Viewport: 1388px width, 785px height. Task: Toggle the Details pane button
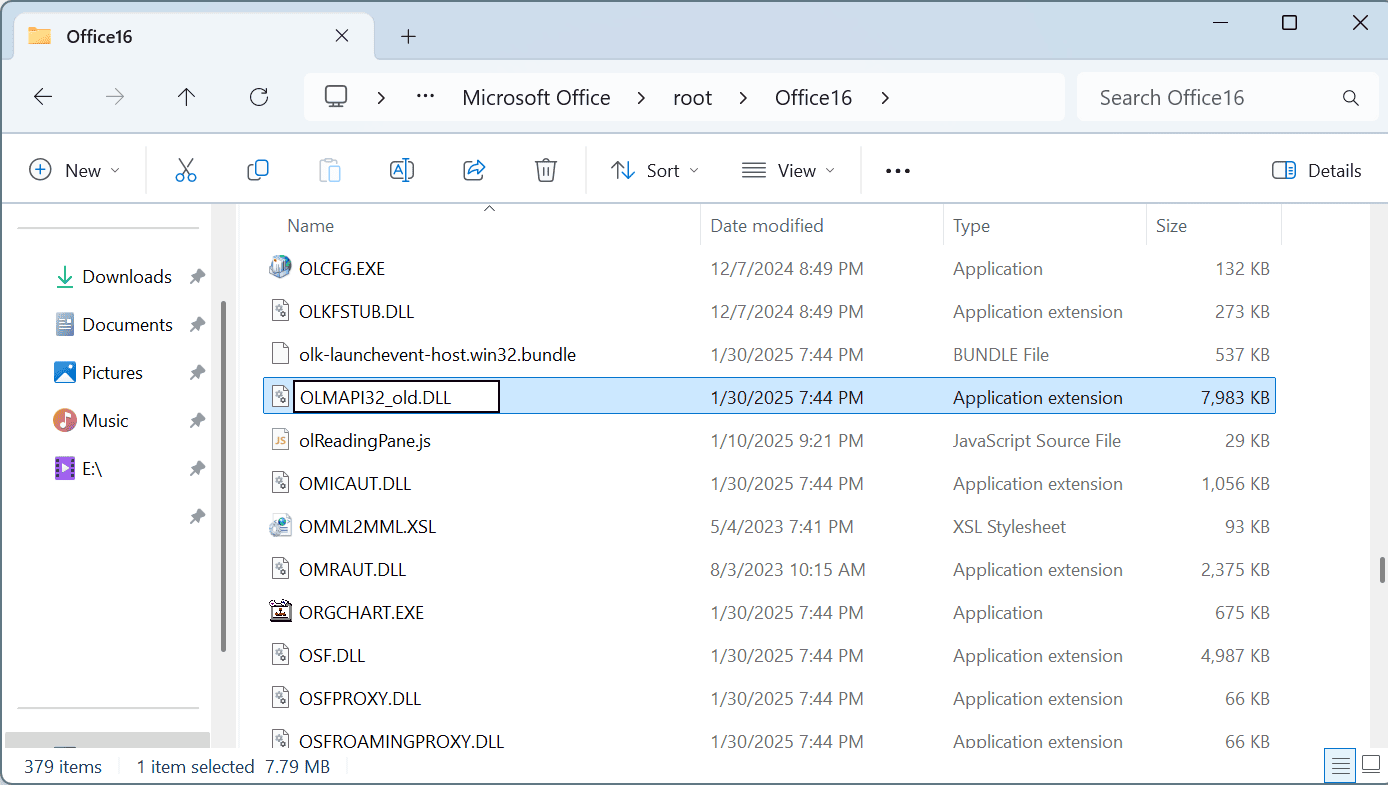[x=1316, y=170]
